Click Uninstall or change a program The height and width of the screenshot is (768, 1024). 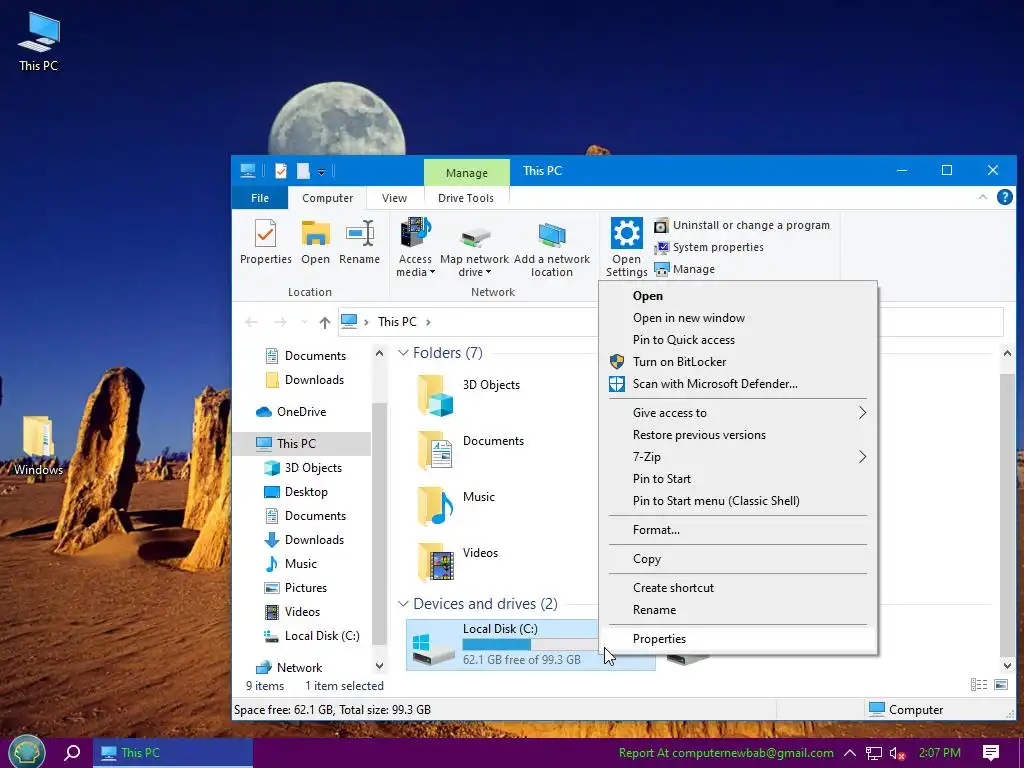(742, 225)
